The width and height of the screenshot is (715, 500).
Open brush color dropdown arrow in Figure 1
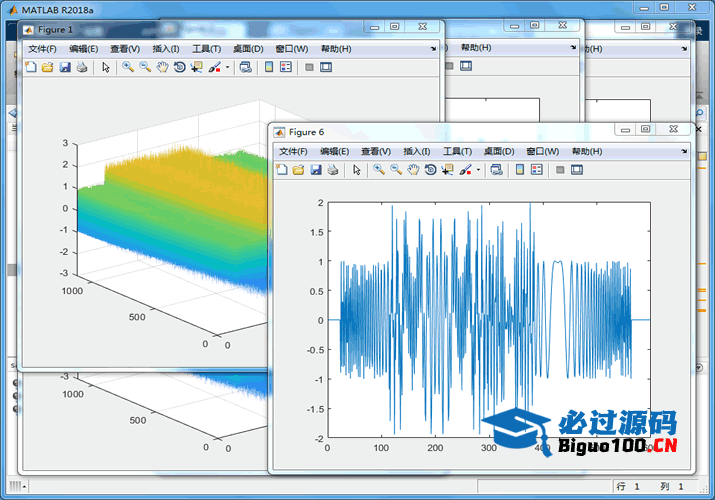coord(228,67)
